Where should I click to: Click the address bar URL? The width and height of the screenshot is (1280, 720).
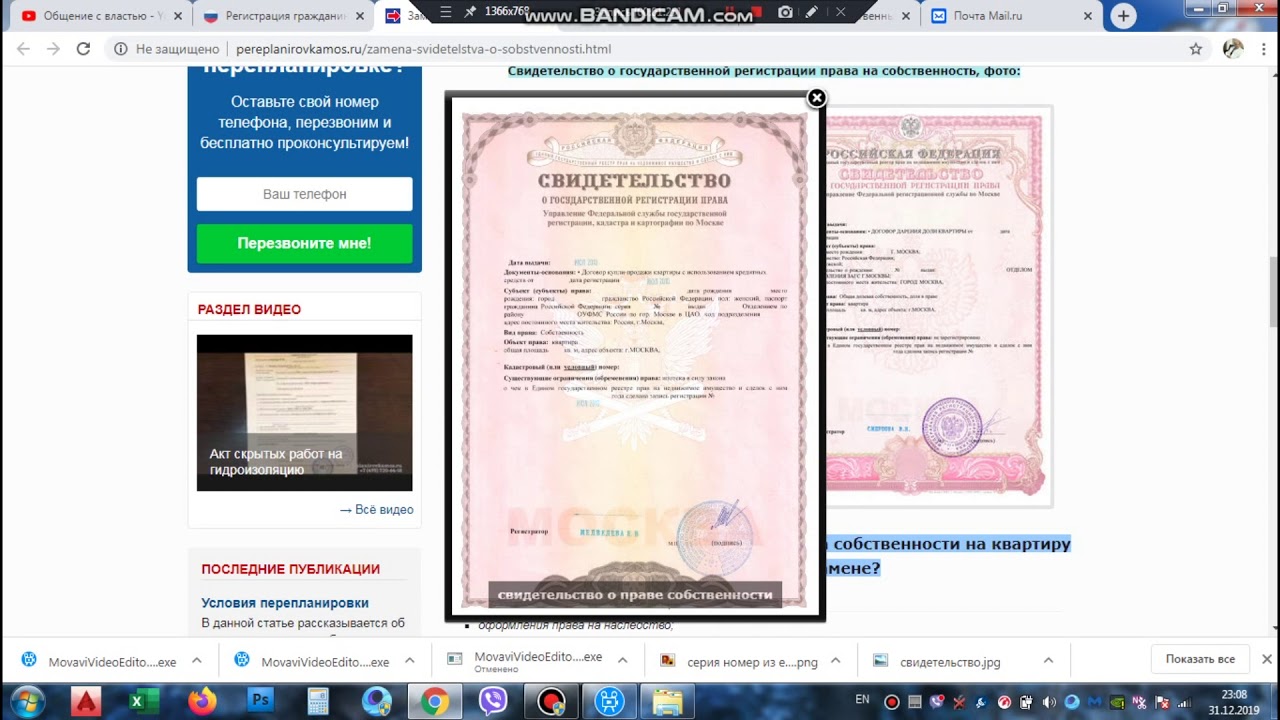[423, 49]
